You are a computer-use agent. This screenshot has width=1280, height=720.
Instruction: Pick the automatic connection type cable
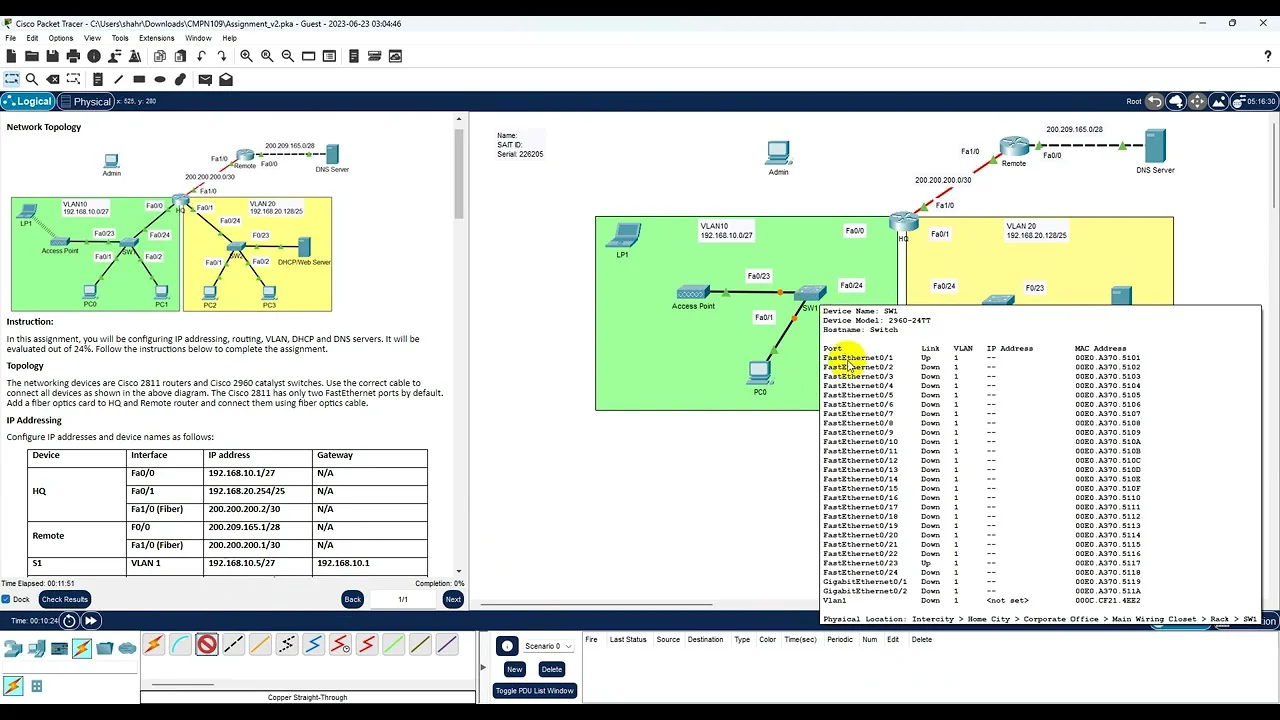(x=153, y=645)
